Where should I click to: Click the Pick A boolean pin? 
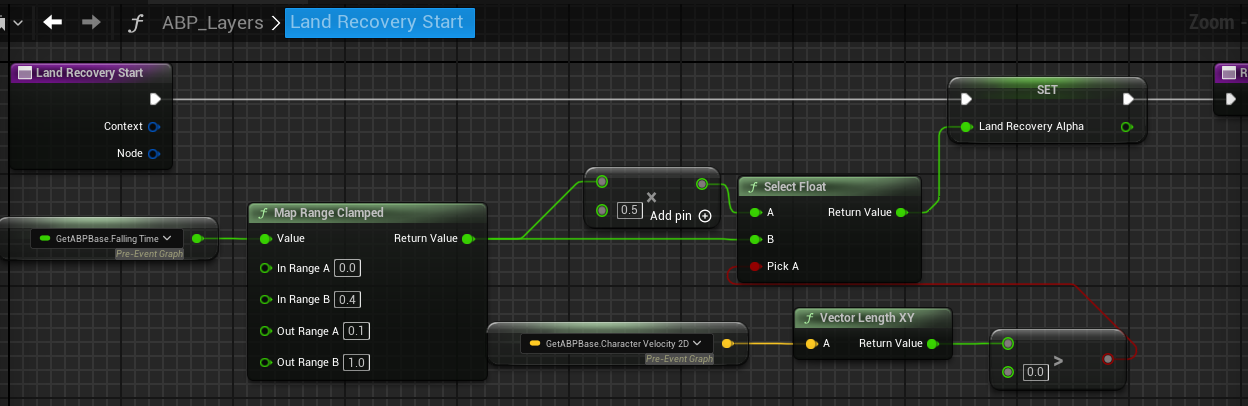coord(754,266)
